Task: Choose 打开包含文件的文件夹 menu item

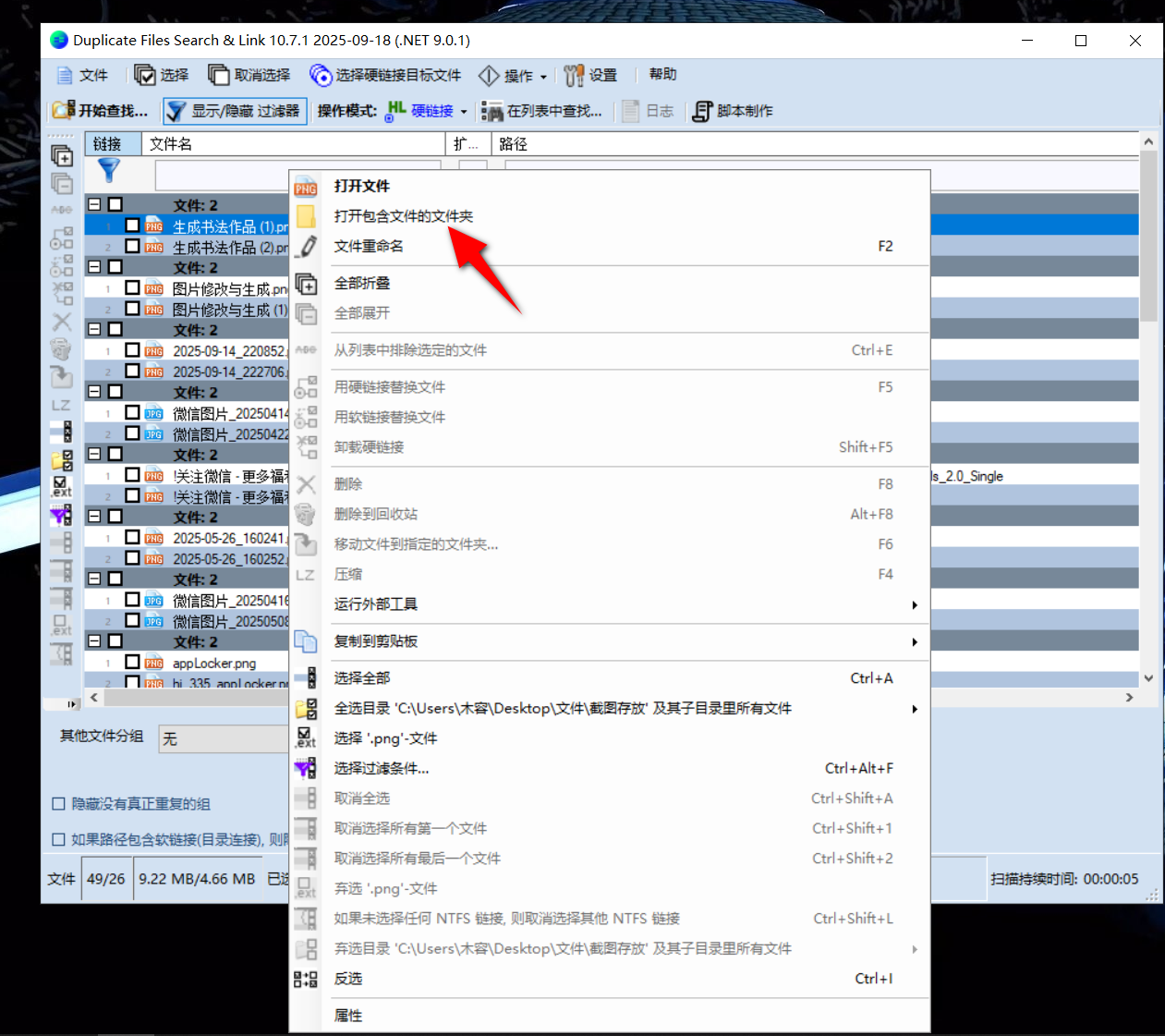Action: (610, 216)
